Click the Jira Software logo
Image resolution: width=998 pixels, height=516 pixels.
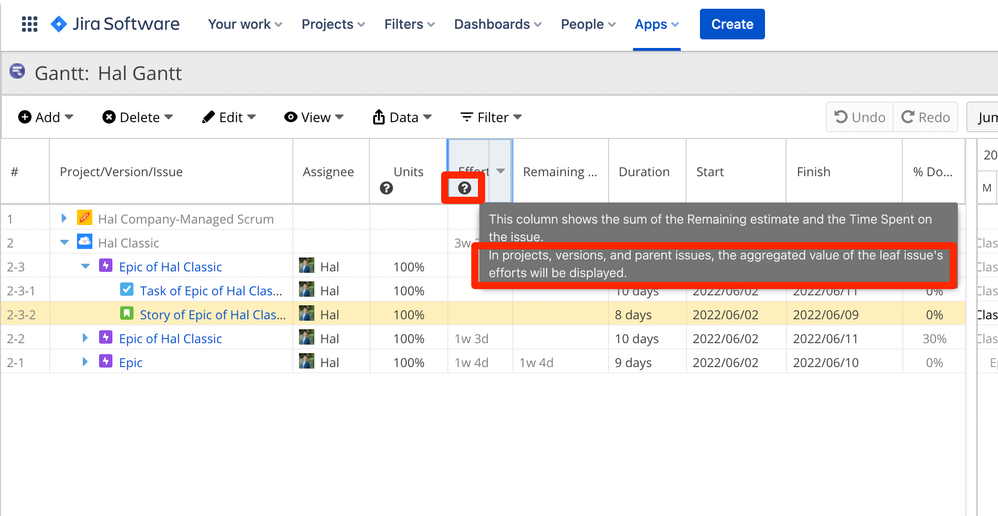pyautogui.click(x=115, y=24)
